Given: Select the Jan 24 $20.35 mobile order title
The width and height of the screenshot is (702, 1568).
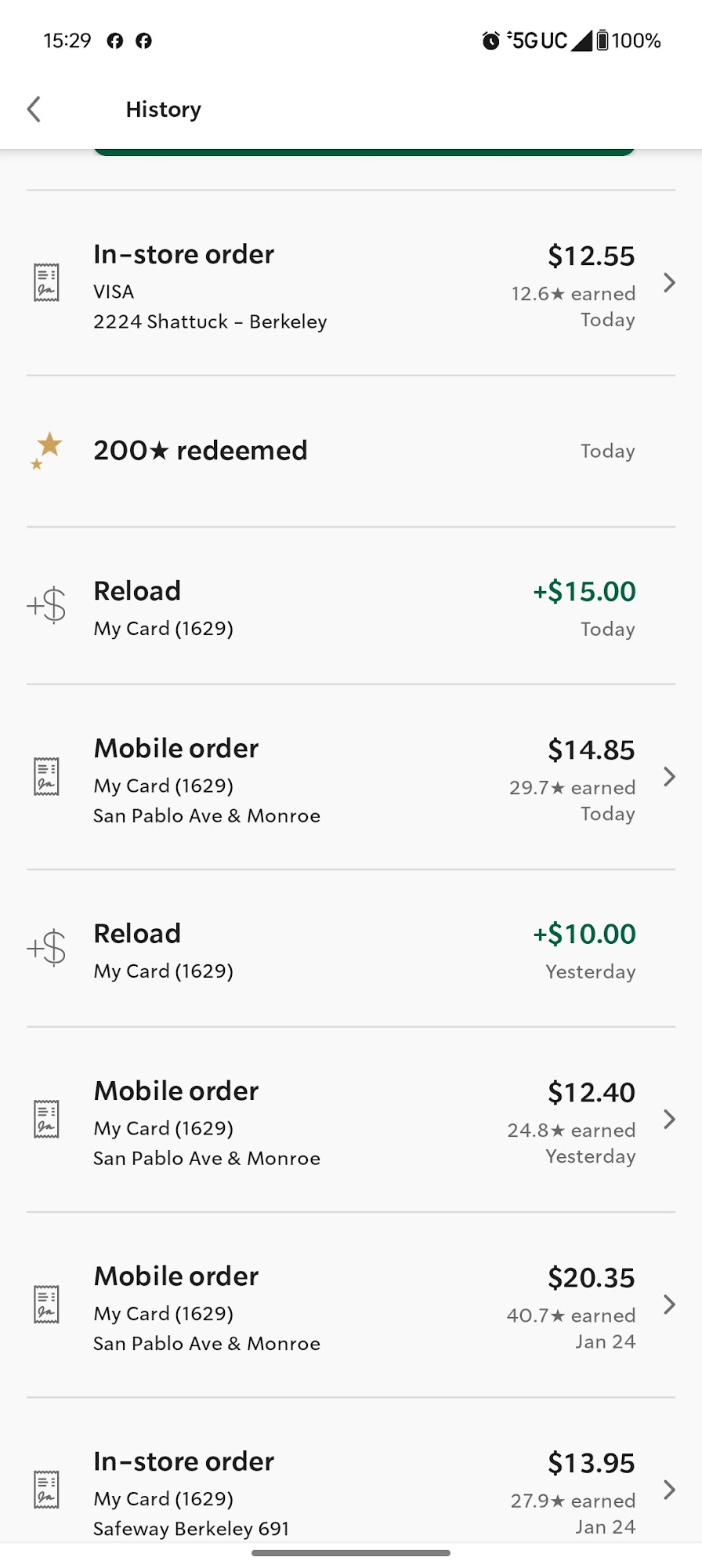Looking at the screenshot, I should click(x=176, y=1276).
